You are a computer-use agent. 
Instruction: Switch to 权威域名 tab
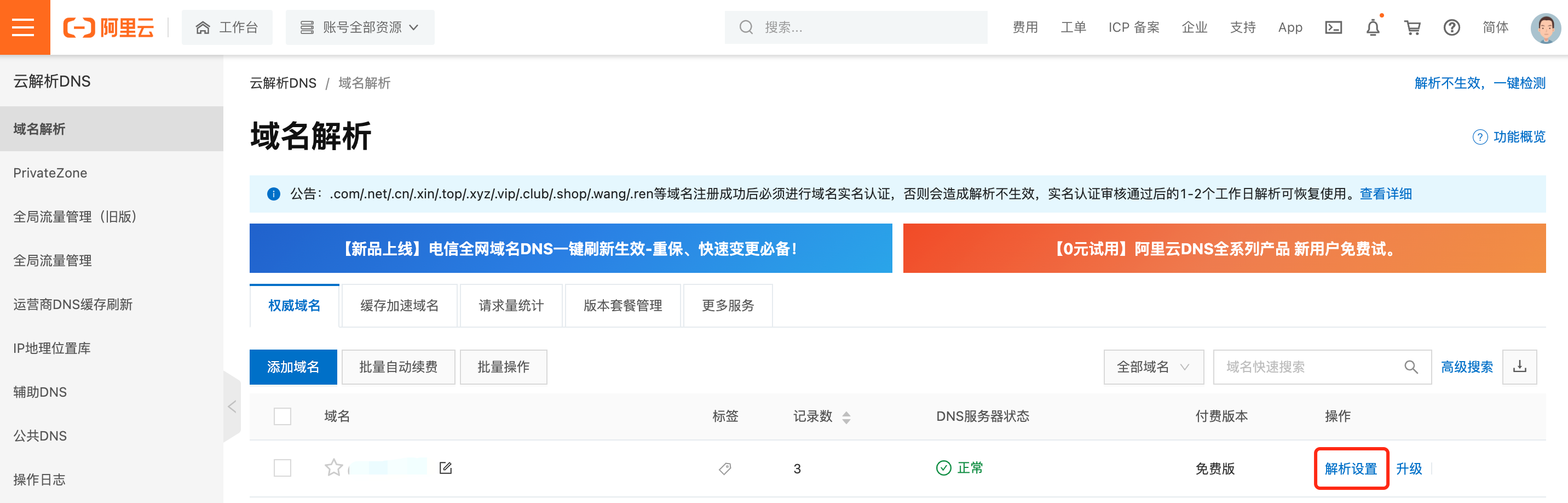click(294, 306)
